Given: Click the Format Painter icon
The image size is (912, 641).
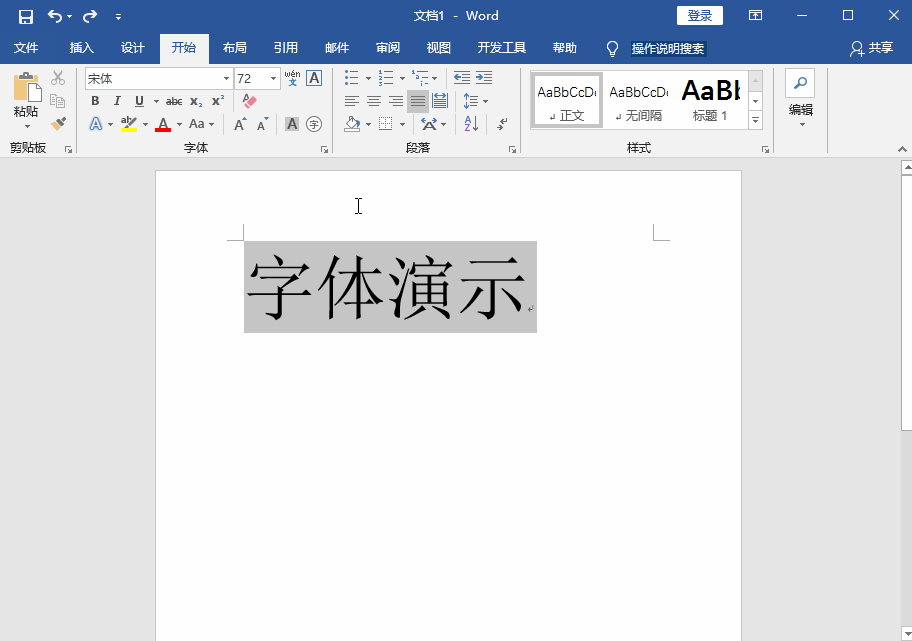Looking at the screenshot, I should 58,123.
